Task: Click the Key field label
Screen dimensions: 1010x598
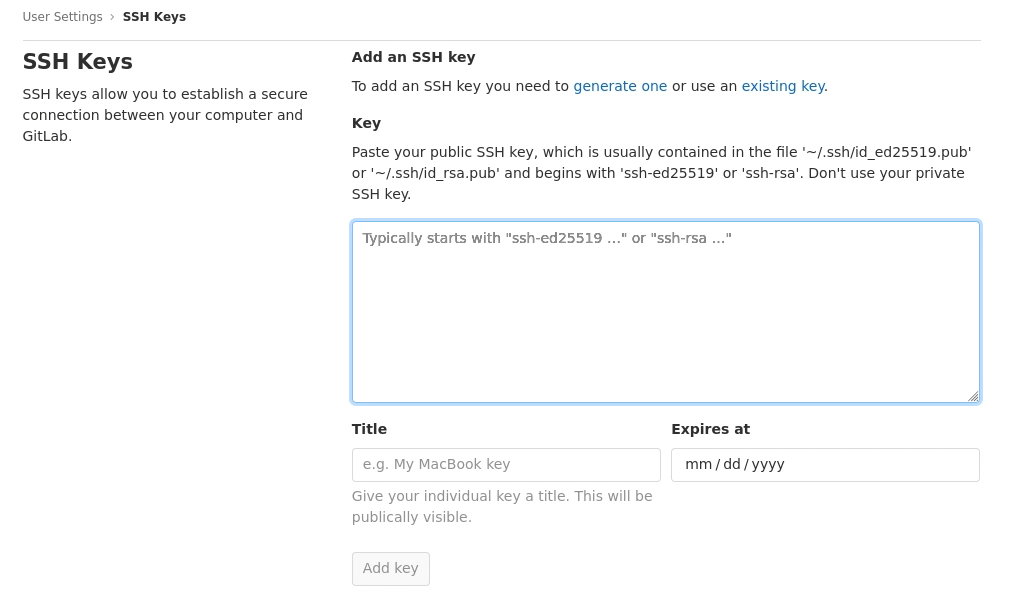Action: click(x=366, y=123)
